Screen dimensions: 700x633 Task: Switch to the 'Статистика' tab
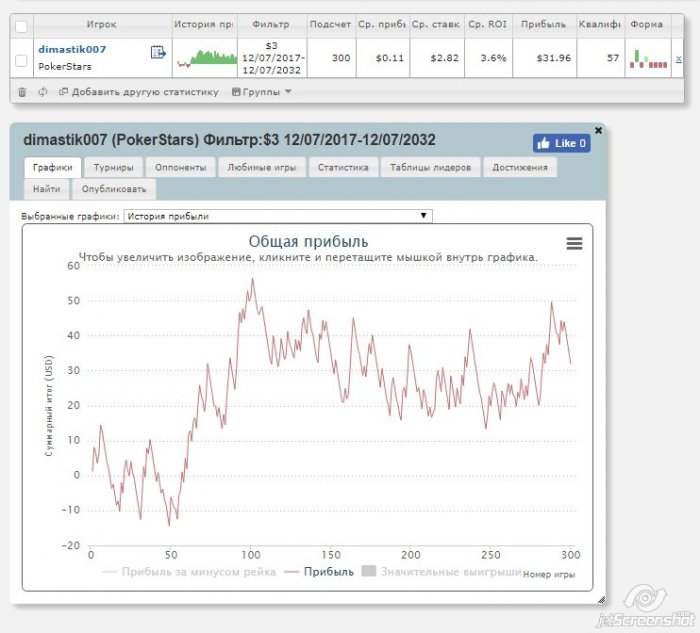click(x=343, y=167)
